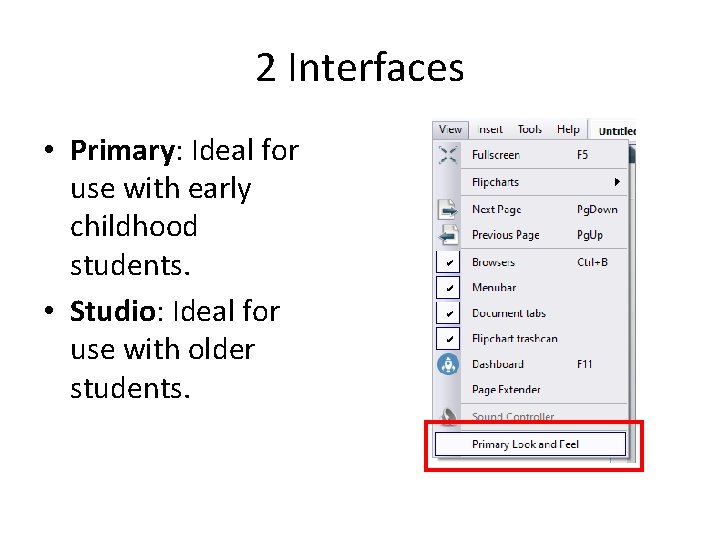The width and height of the screenshot is (720, 540).
Task: Open the Insert menu
Action: 490,130
